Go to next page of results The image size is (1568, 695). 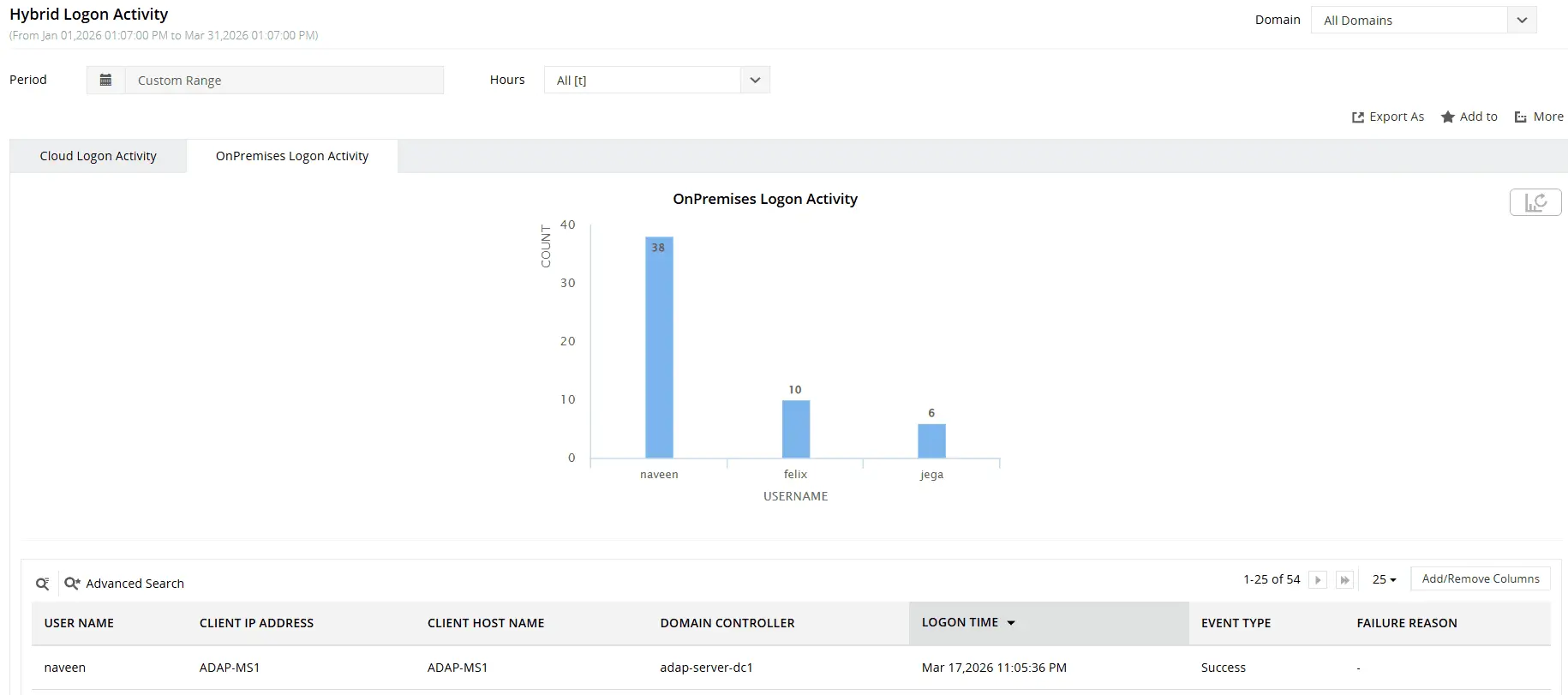click(x=1318, y=580)
